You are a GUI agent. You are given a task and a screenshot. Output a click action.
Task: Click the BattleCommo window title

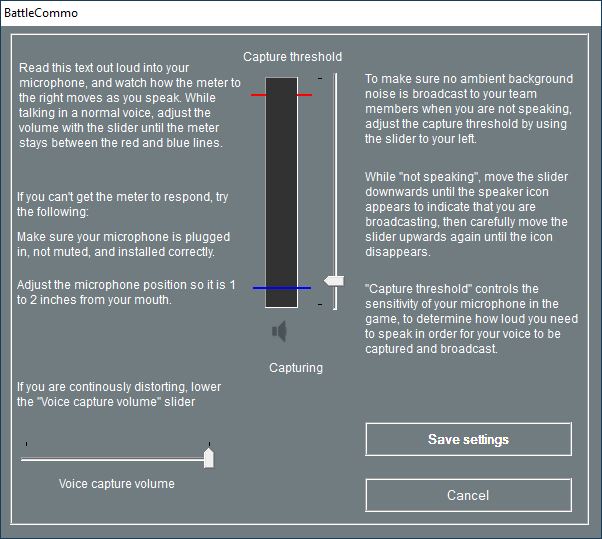pyautogui.click(x=41, y=13)
